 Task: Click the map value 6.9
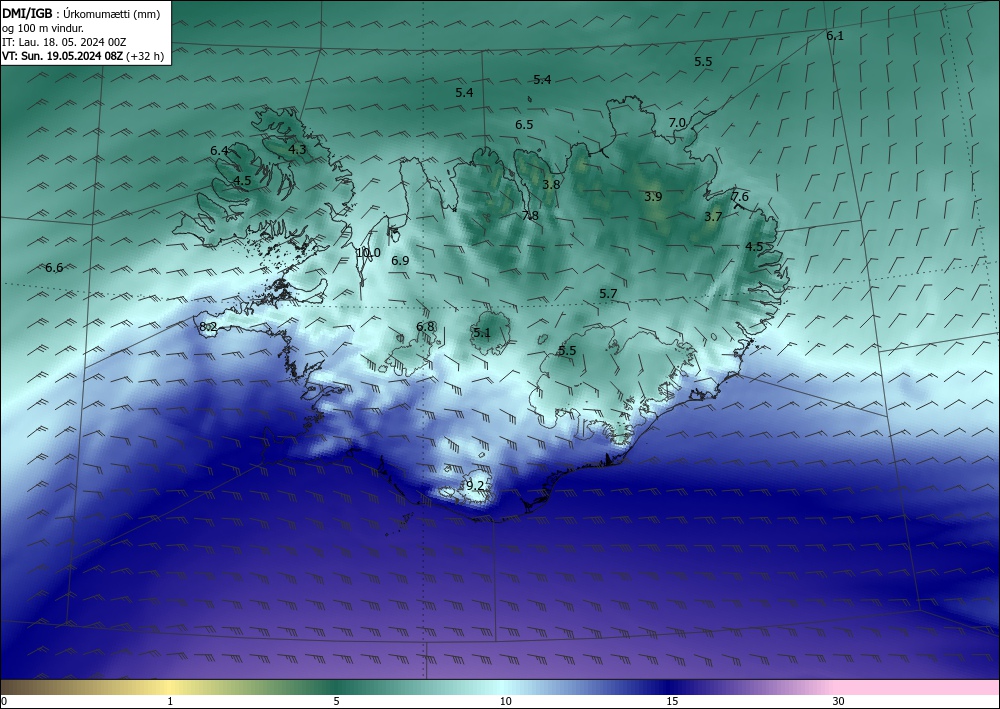point(400,260)
